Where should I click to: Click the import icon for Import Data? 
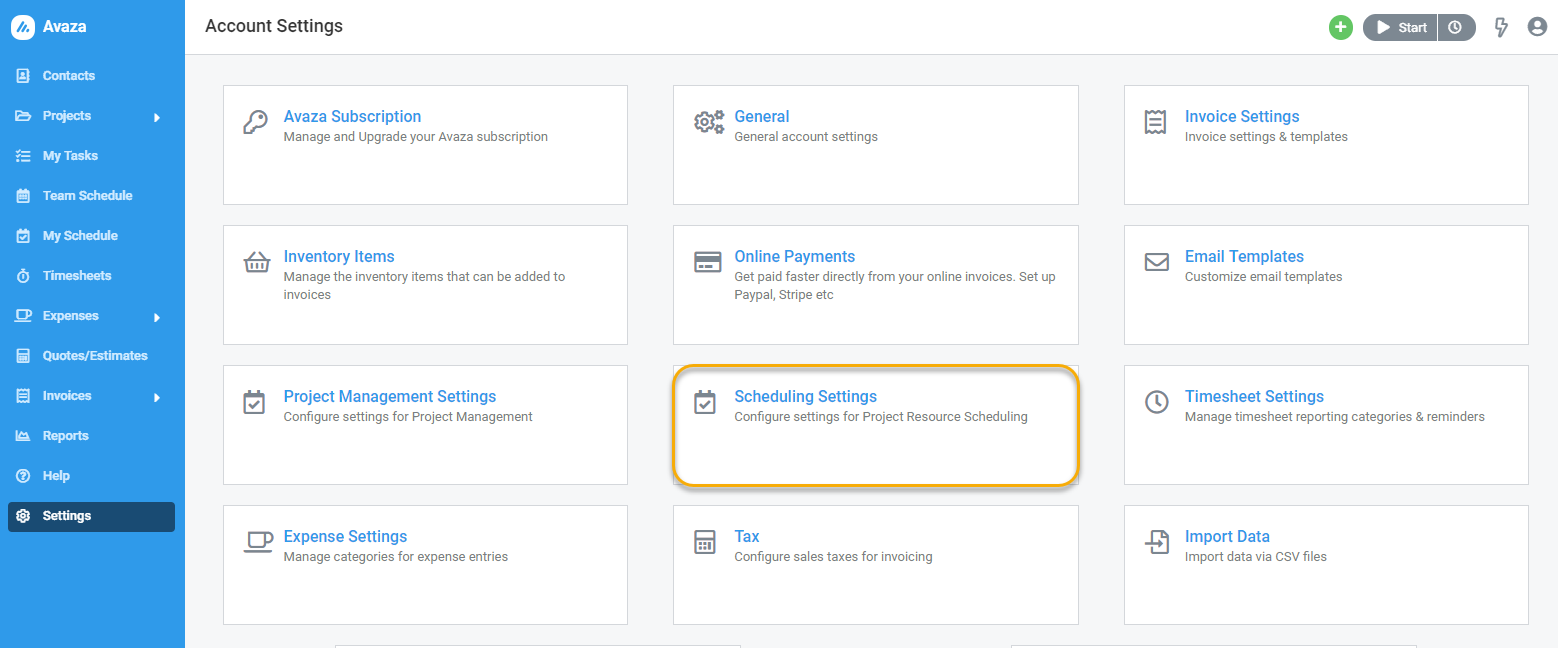coord(1157,542)
